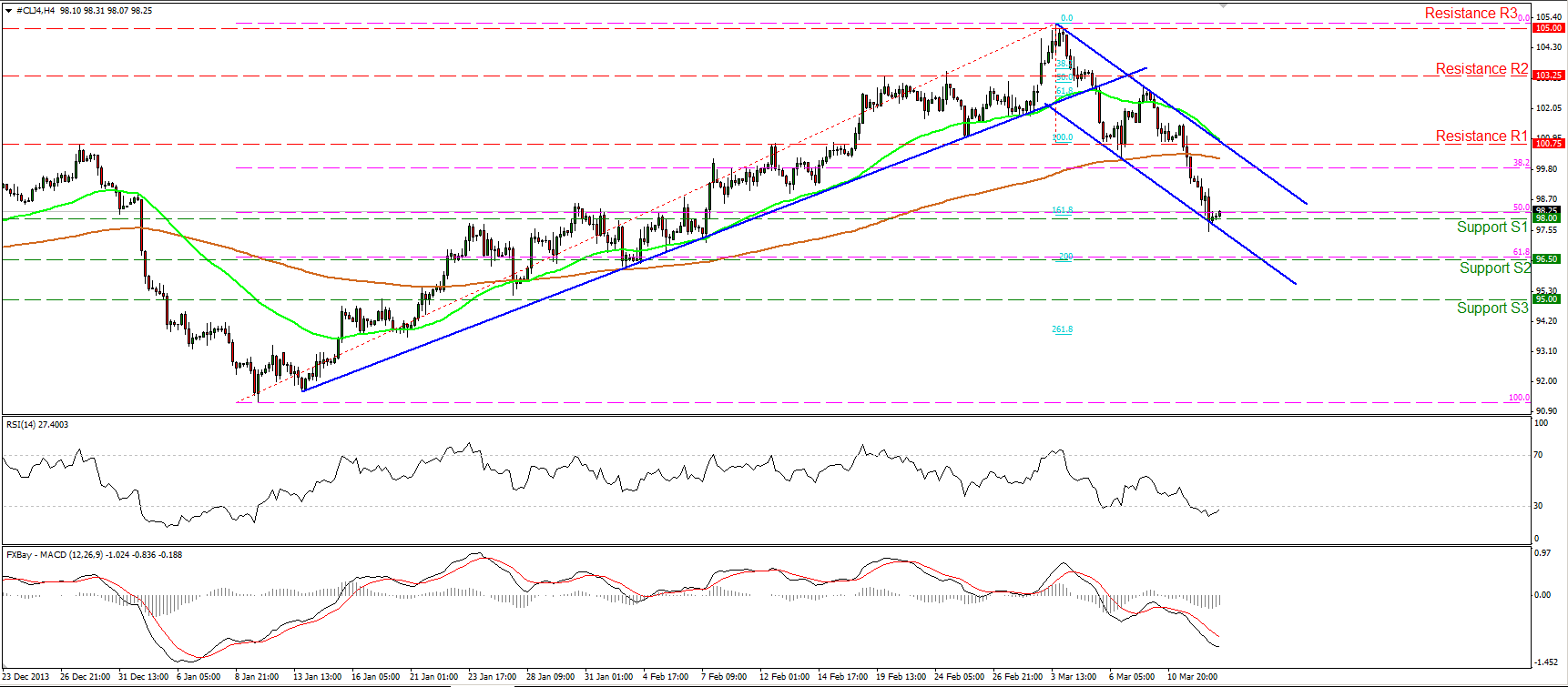This screenshot has height=687, width=1568.
Task: Click the MACD 0.97 axis value
Action: [x=1543, y=553]
